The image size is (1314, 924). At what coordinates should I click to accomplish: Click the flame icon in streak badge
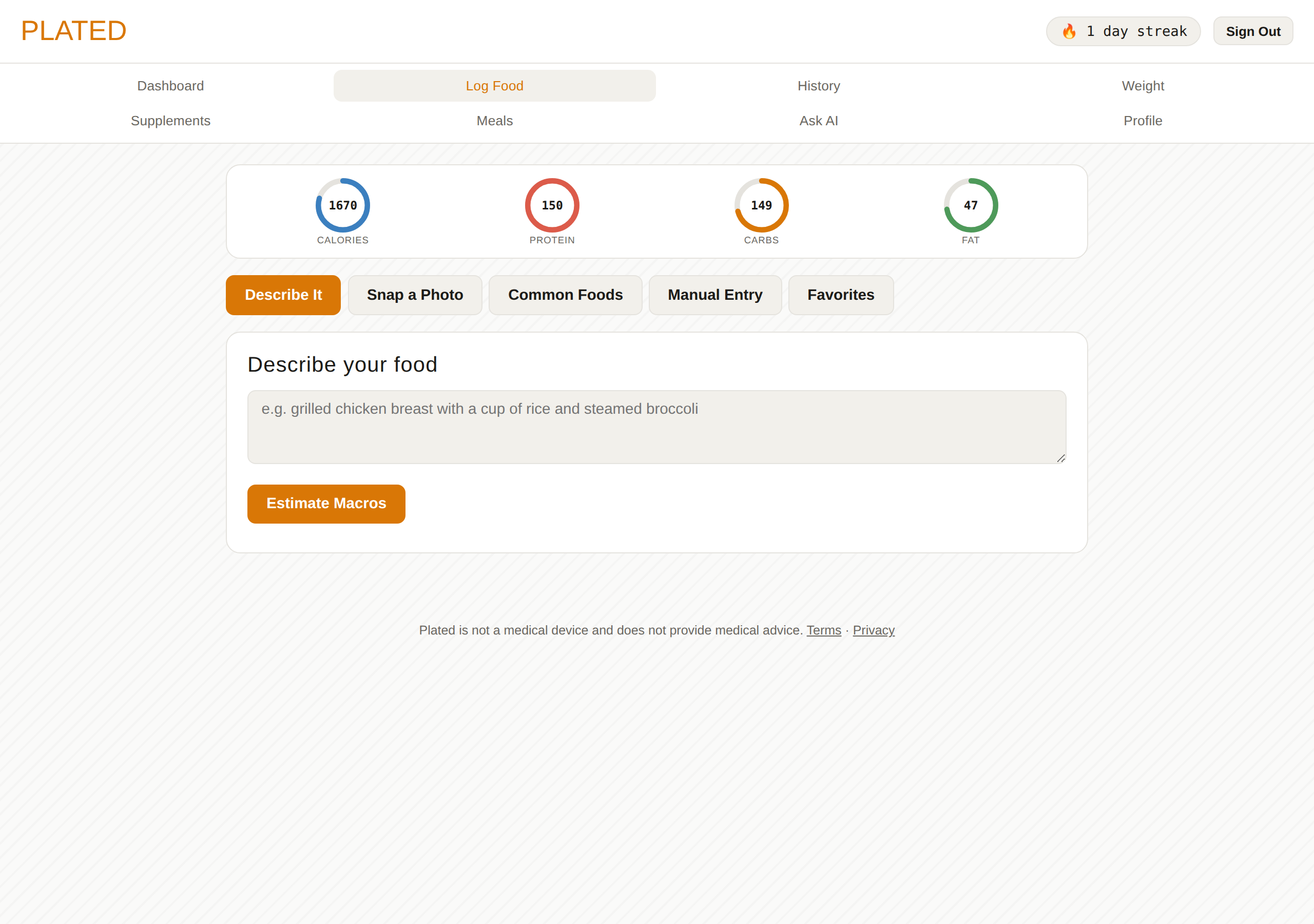[x=1069, y=31]
